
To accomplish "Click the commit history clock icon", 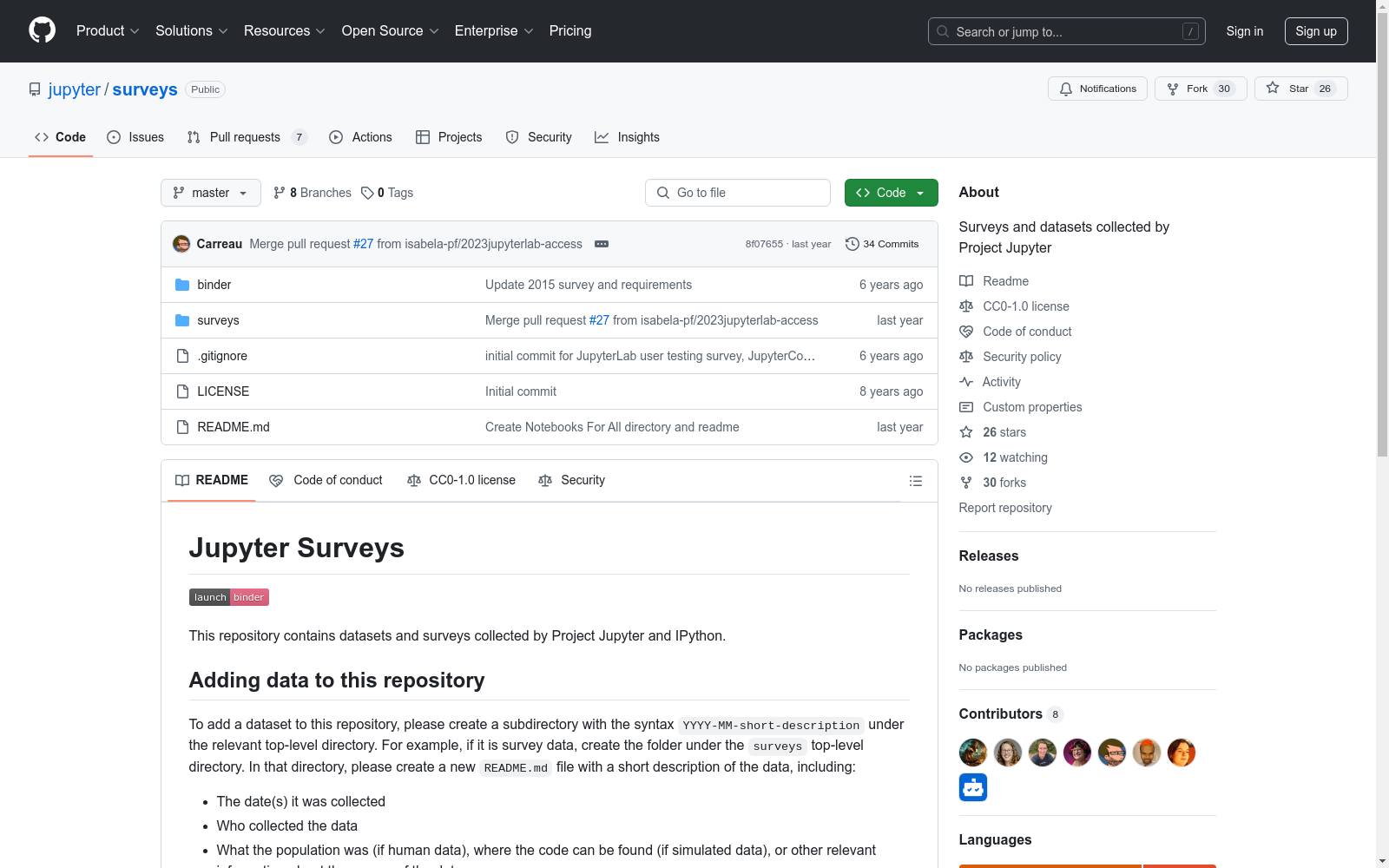I will [852, 244].
